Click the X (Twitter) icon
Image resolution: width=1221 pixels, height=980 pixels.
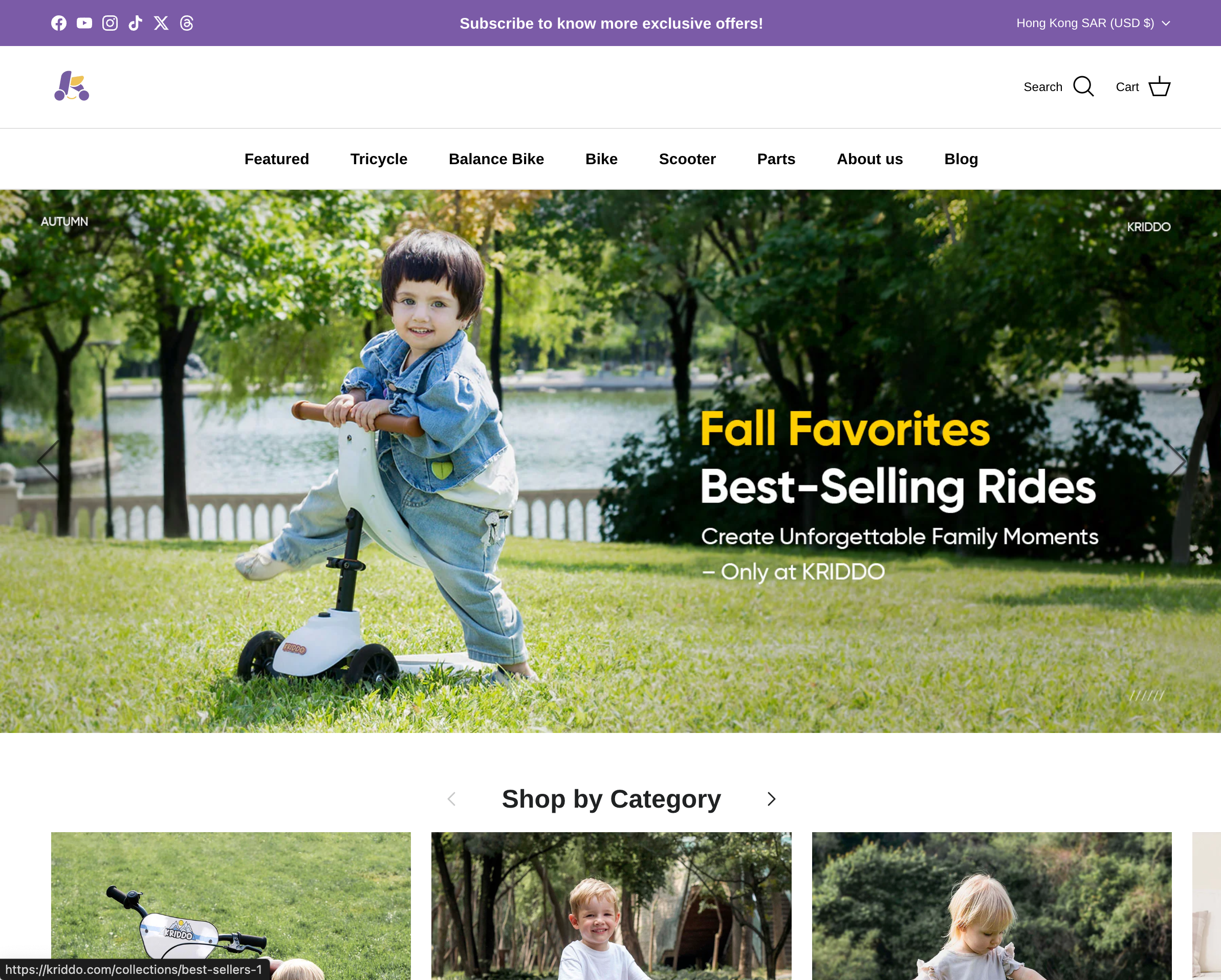(161, 23)
